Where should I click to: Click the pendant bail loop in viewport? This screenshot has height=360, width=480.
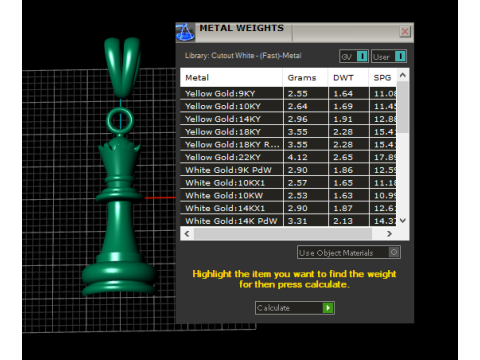point(122,67)
